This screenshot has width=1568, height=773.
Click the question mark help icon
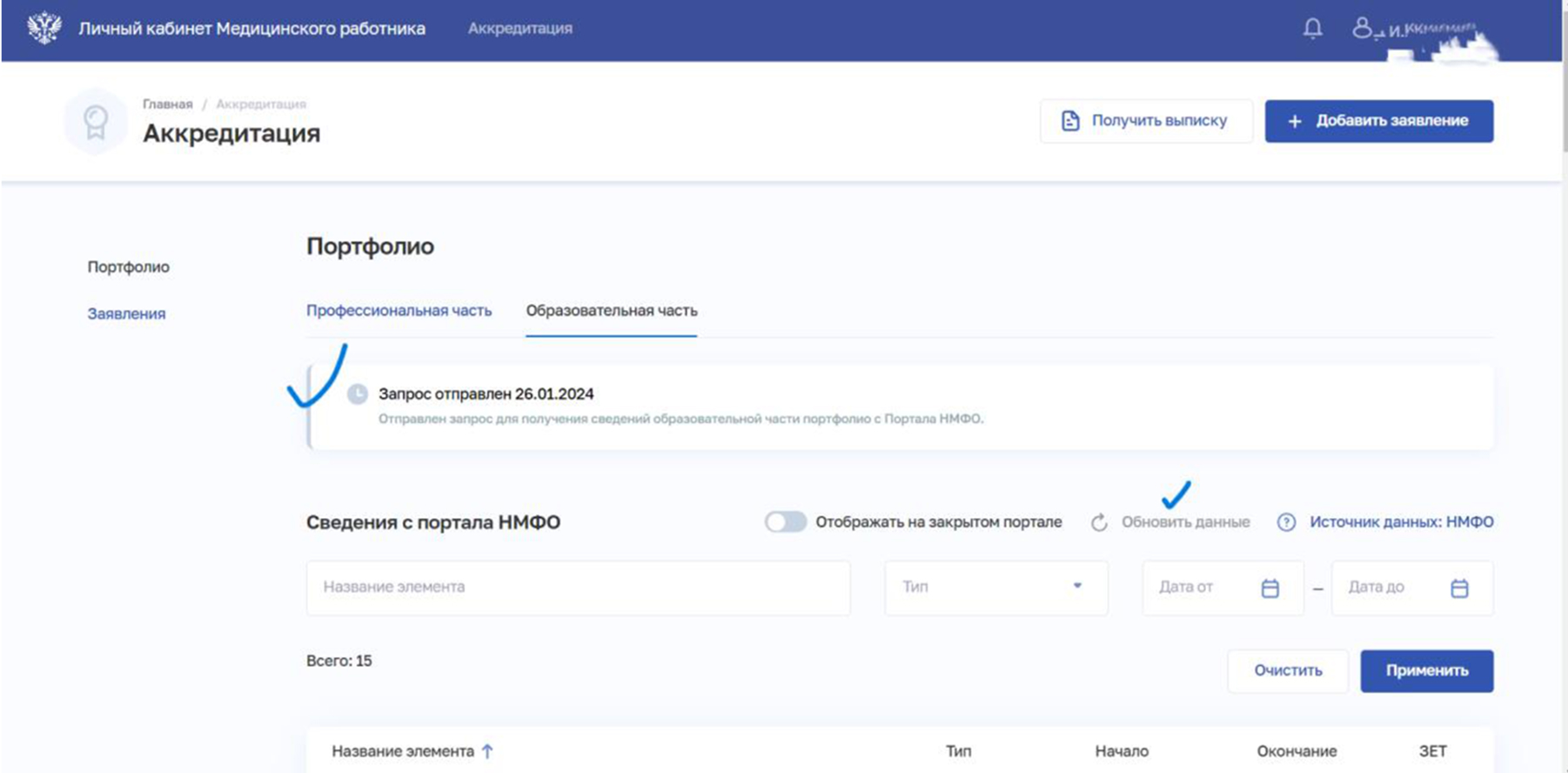click(x=1286, y=522)
